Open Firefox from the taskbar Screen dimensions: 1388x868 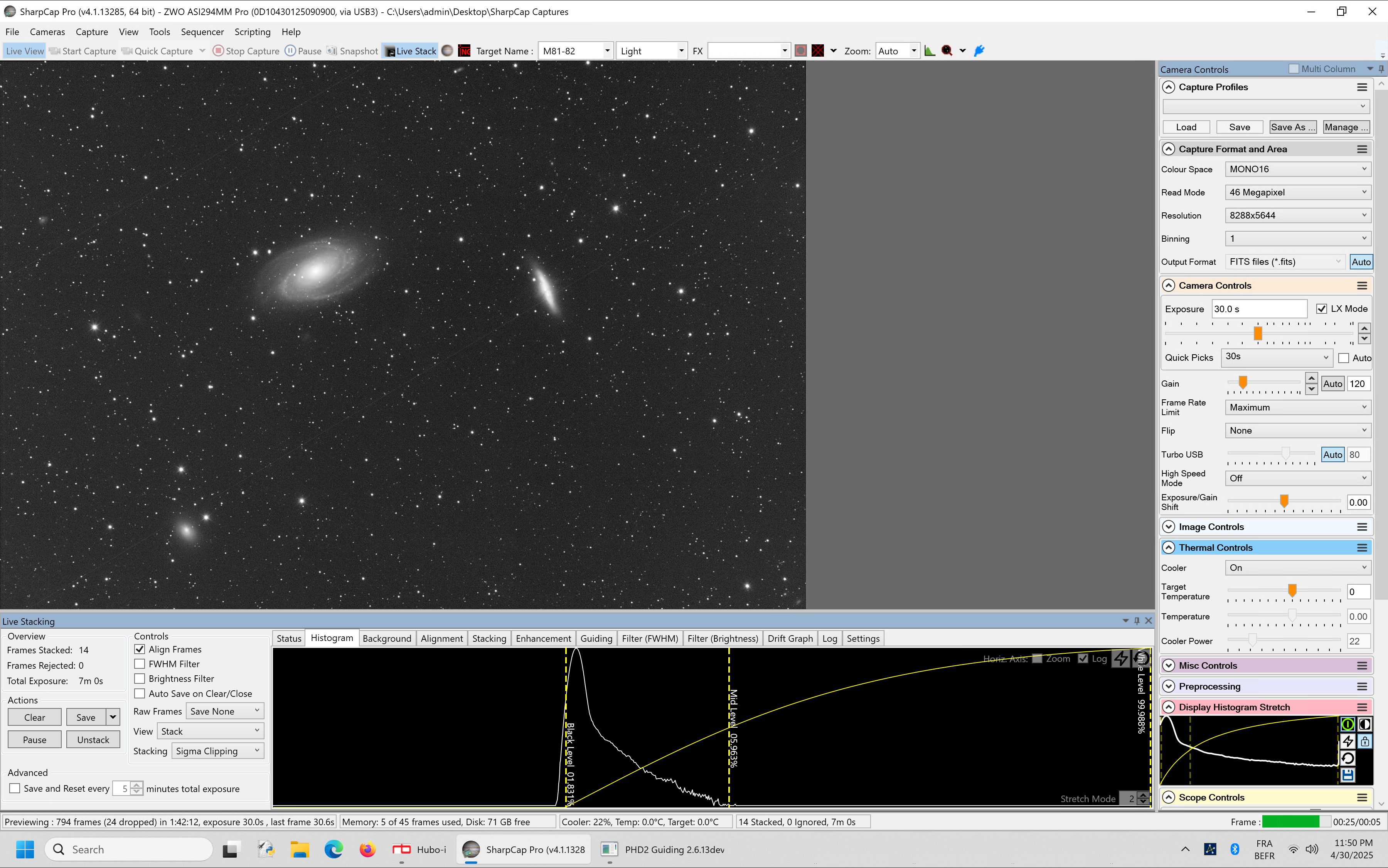(x=367, y=849)
